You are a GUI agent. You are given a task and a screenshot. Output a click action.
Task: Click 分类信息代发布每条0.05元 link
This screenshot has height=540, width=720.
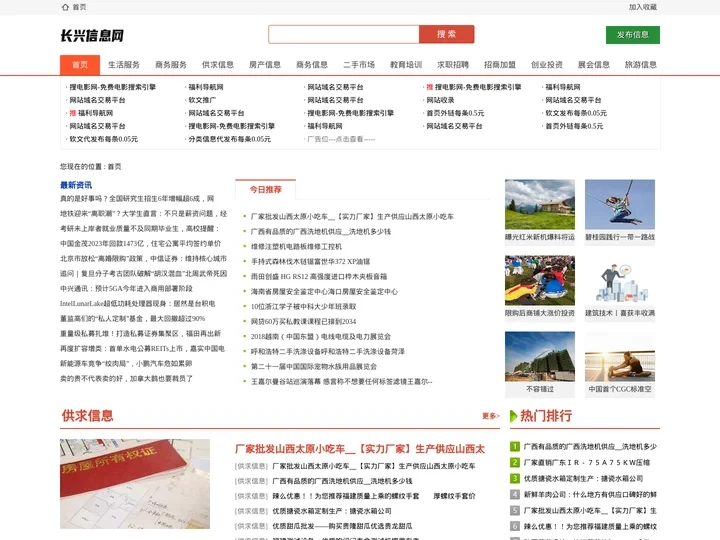(230, 139)
